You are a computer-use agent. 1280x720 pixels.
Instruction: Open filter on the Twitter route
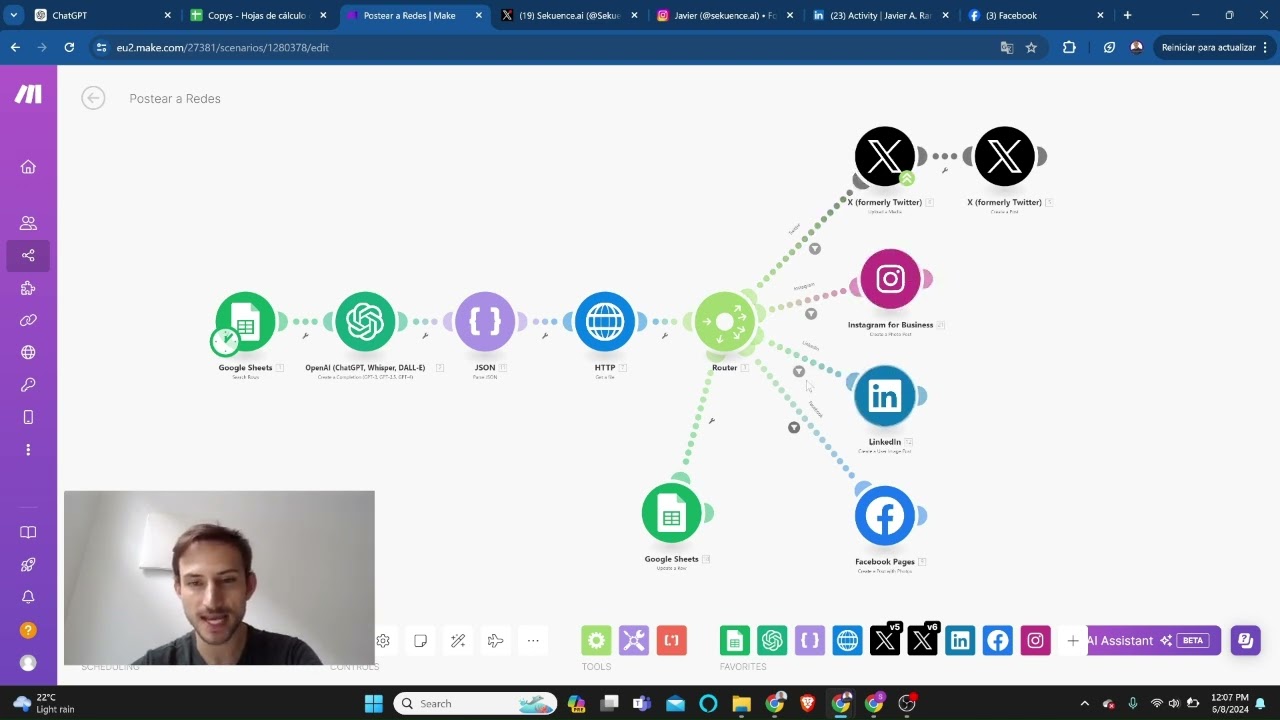pos(815,249)
